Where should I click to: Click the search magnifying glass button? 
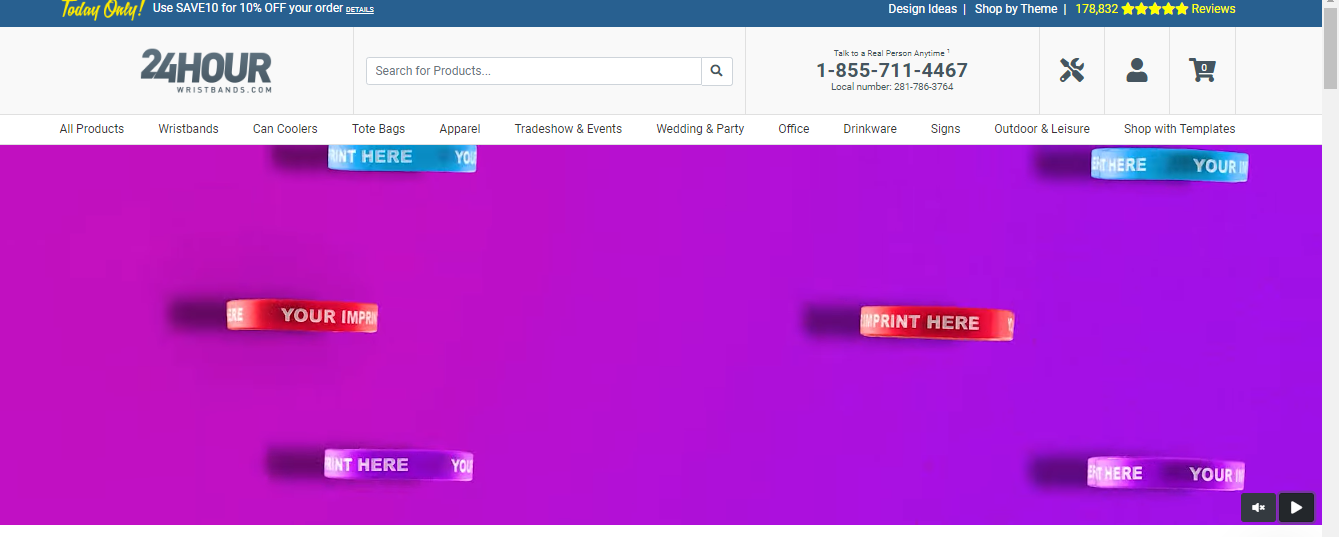pos(717,71)
